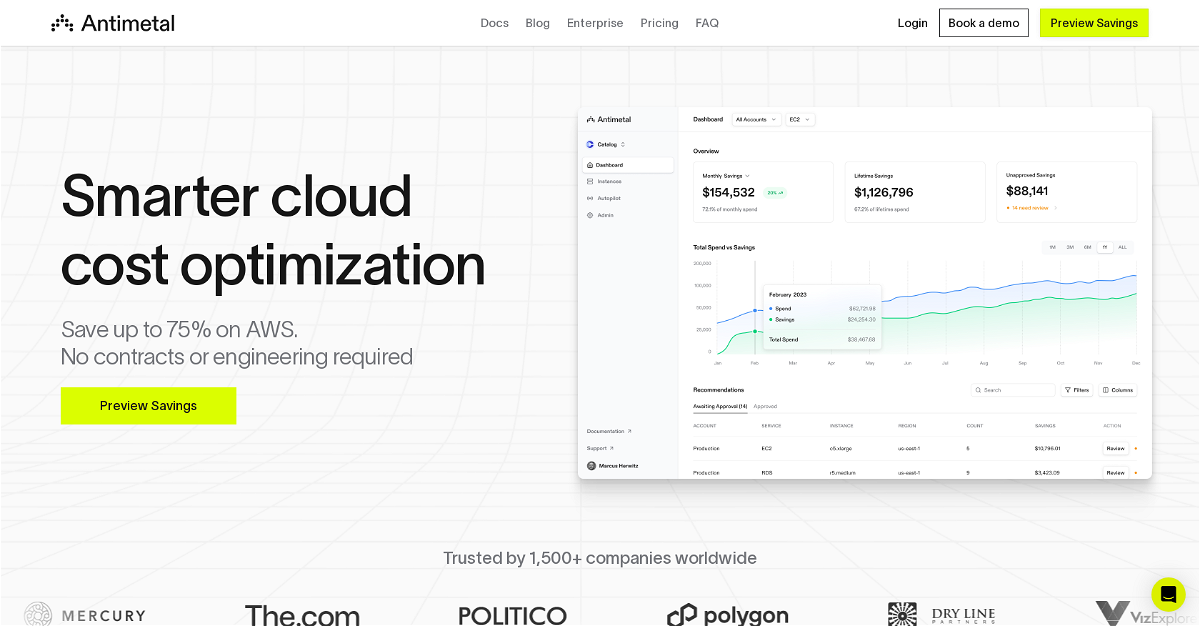This screenshot has height=626, width=1200.
Task: Open the EC2 service dropdown
Action: [800, 119]
